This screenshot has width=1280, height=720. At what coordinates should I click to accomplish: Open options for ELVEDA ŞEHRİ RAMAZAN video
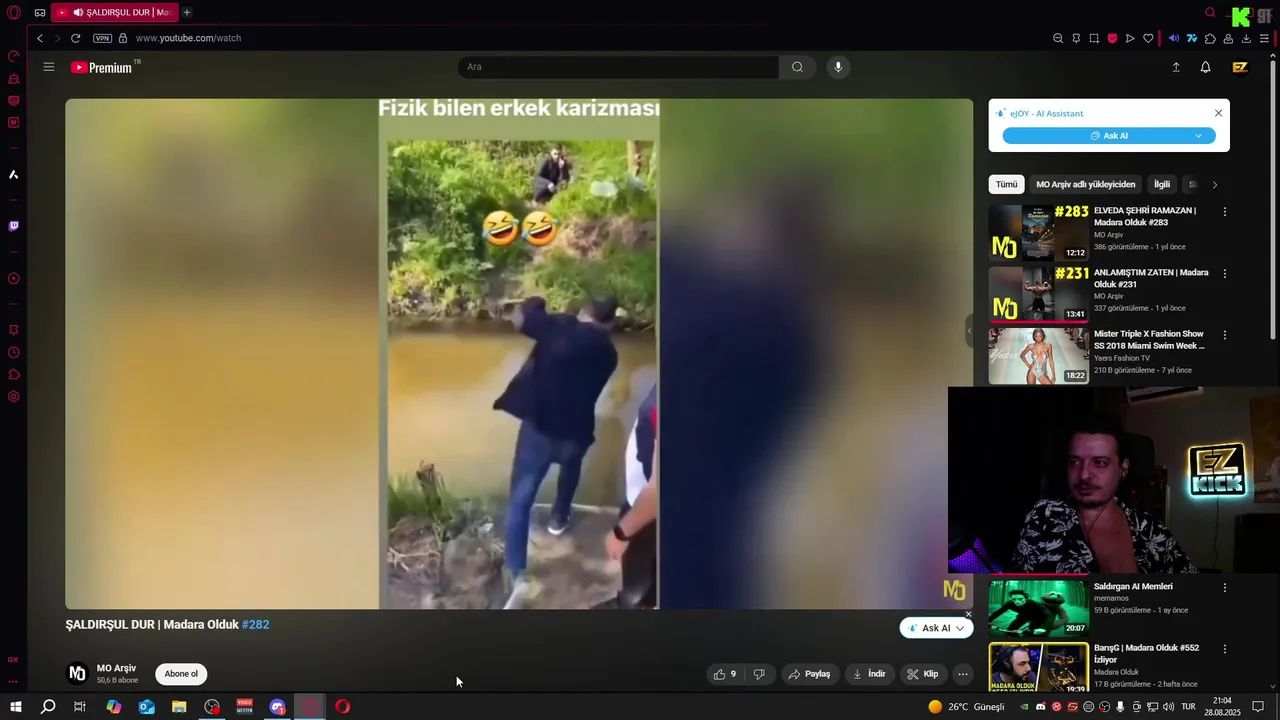tap(1224, 212)
